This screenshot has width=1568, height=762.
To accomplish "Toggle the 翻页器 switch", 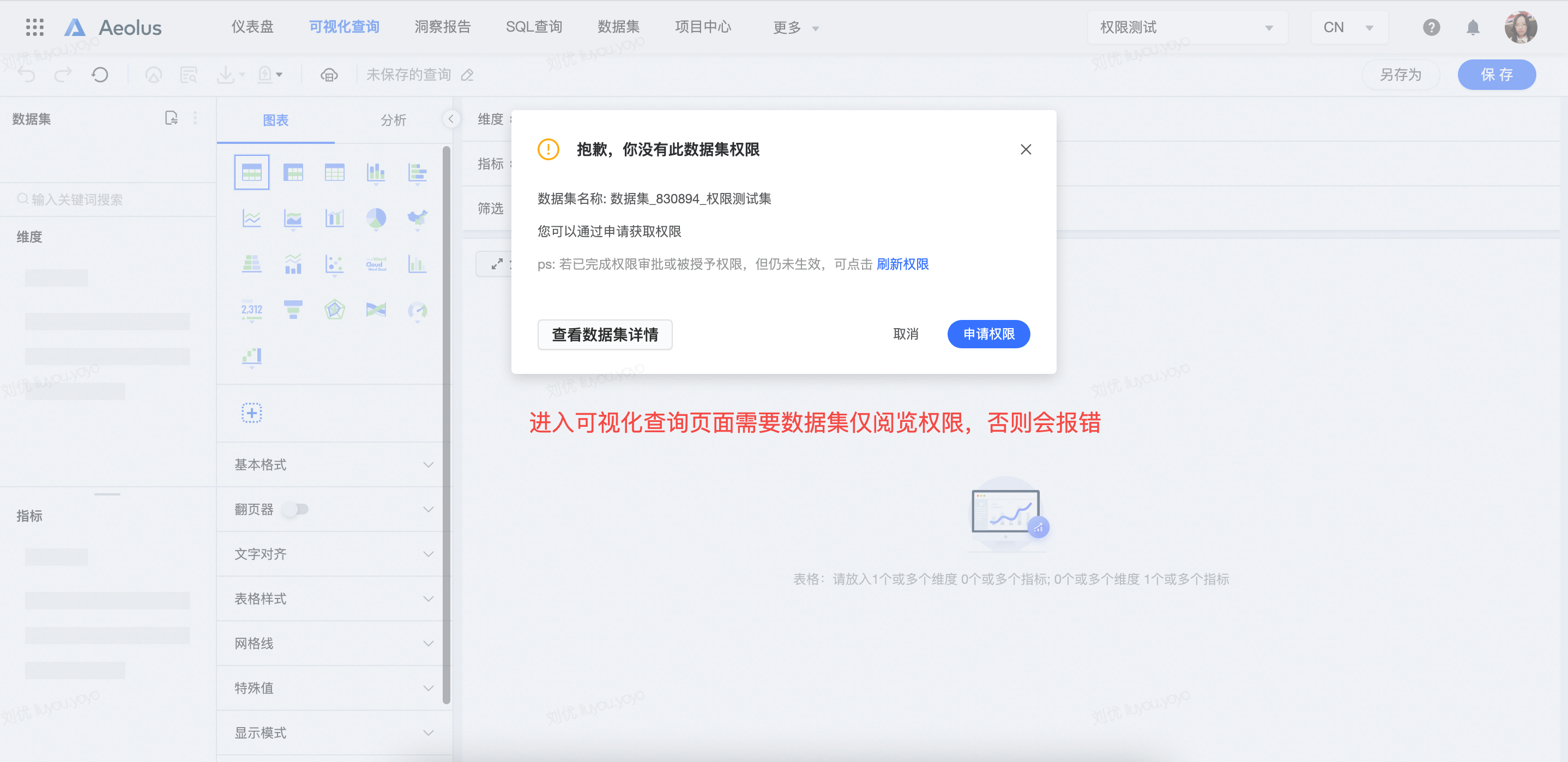I will (x=297, y=509).
